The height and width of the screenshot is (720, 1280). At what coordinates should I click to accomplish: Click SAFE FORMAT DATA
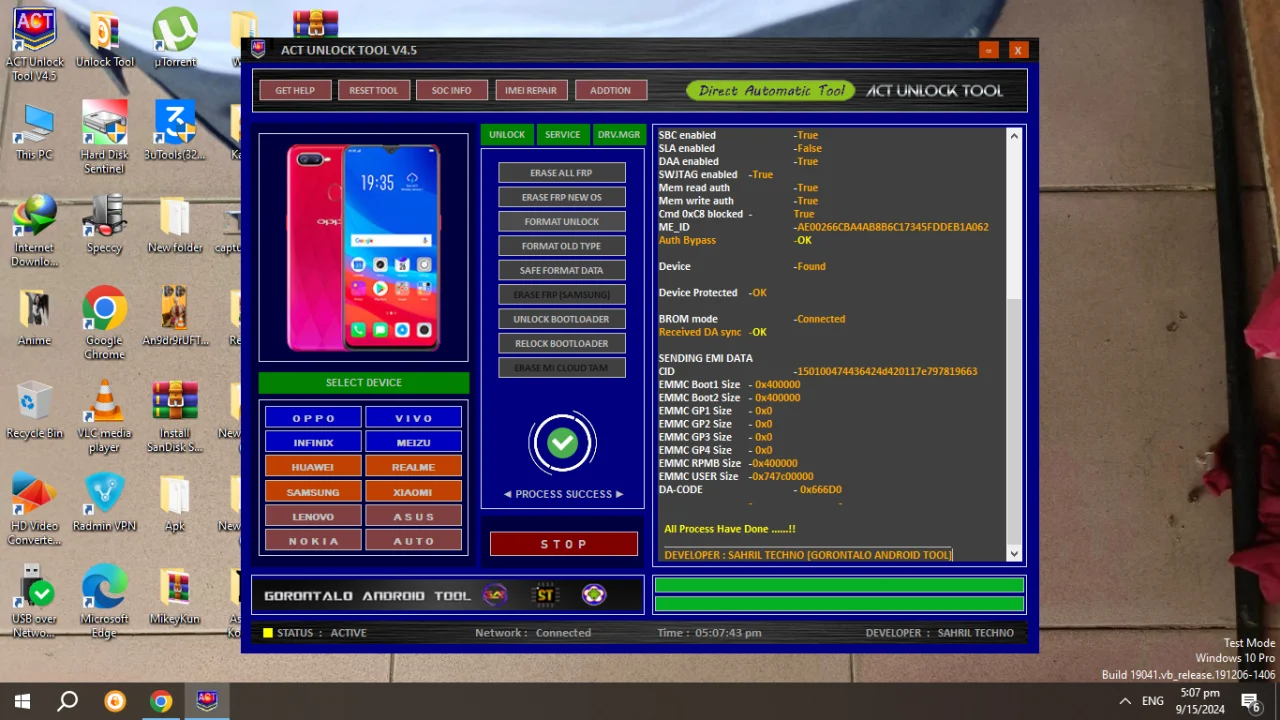coord(562,270)
